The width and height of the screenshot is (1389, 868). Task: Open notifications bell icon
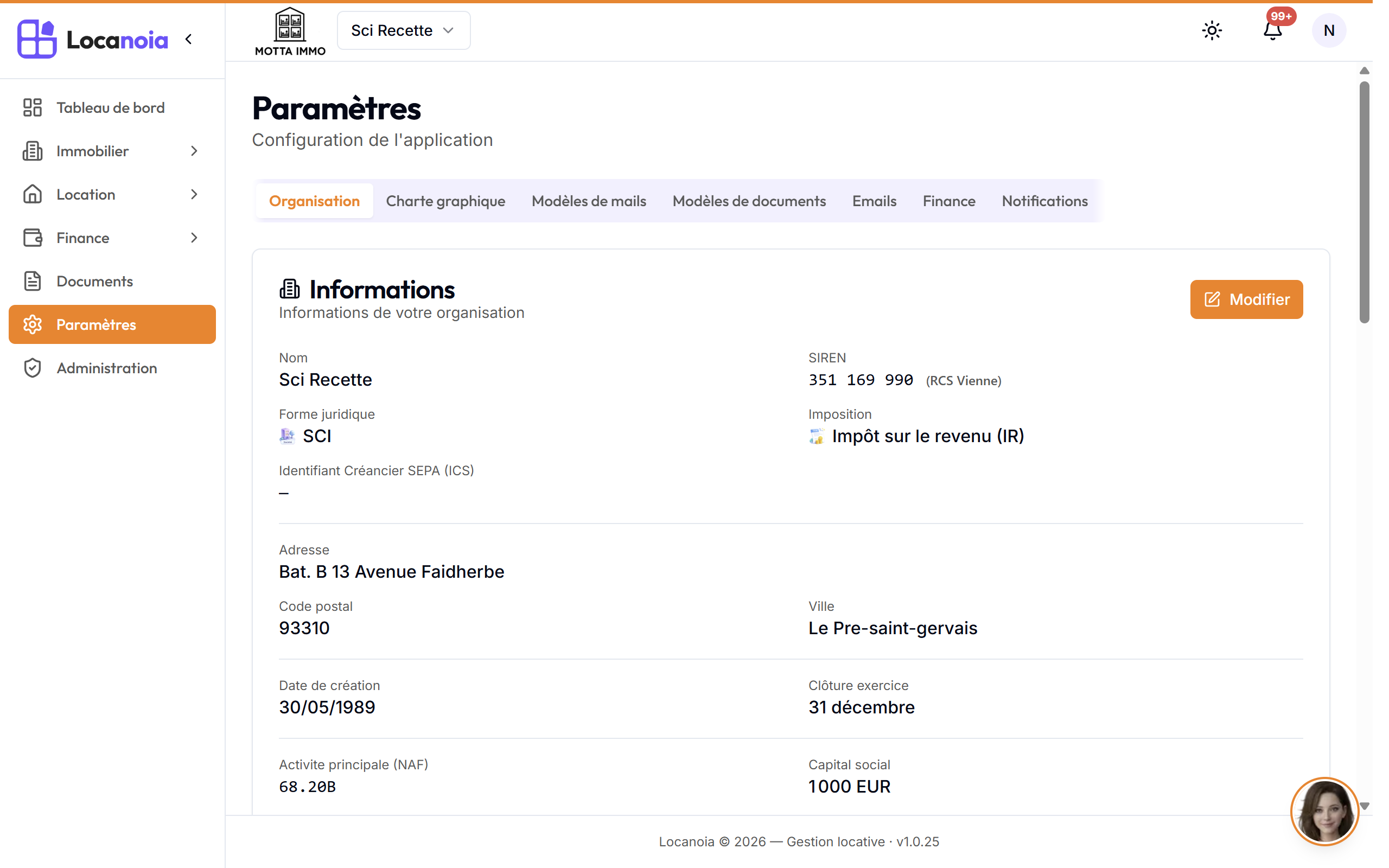pos(1272,31)
